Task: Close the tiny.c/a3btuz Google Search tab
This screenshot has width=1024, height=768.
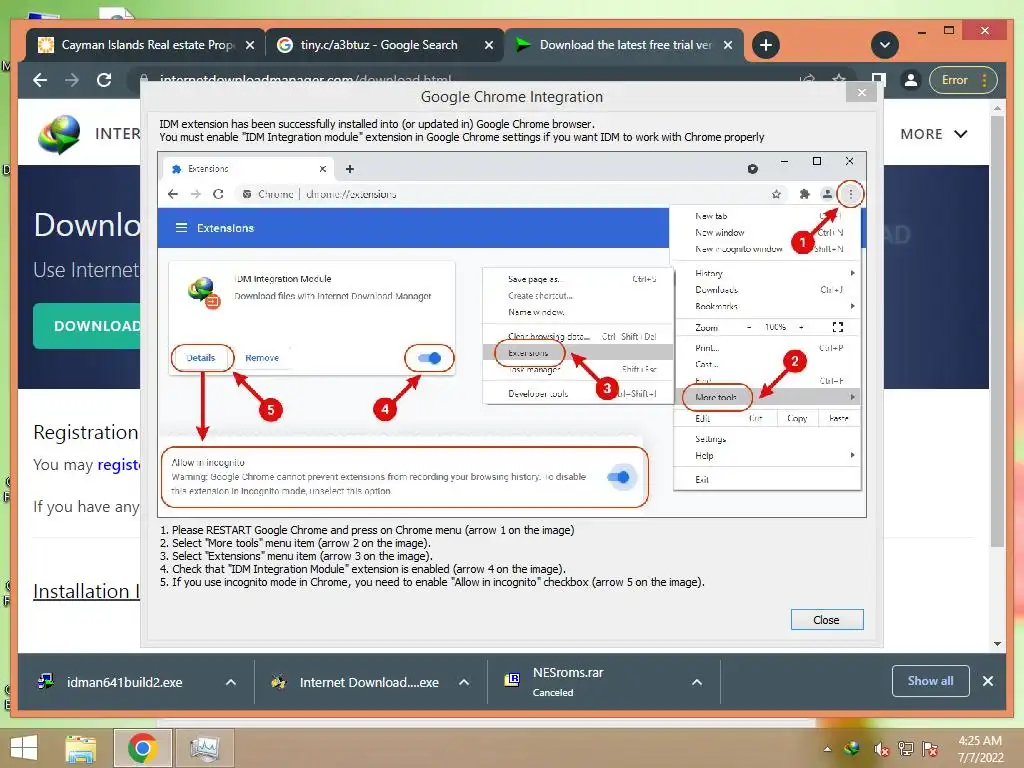Action: (x=488, y=45)
